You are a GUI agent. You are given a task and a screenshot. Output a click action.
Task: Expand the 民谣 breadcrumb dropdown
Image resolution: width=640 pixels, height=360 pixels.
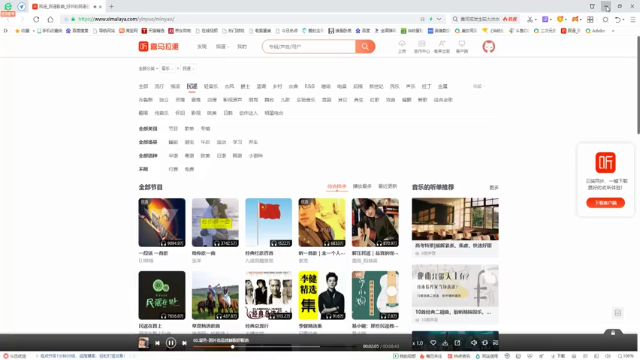coord(188,68)
